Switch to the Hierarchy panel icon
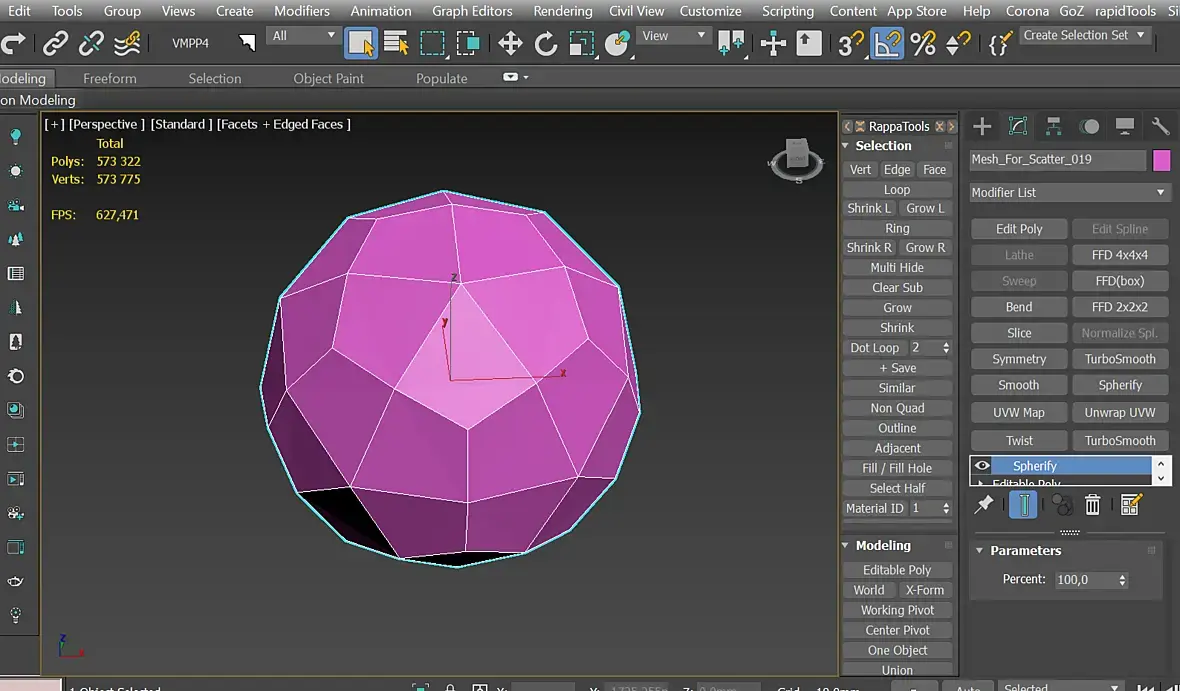 (1054, 126)
